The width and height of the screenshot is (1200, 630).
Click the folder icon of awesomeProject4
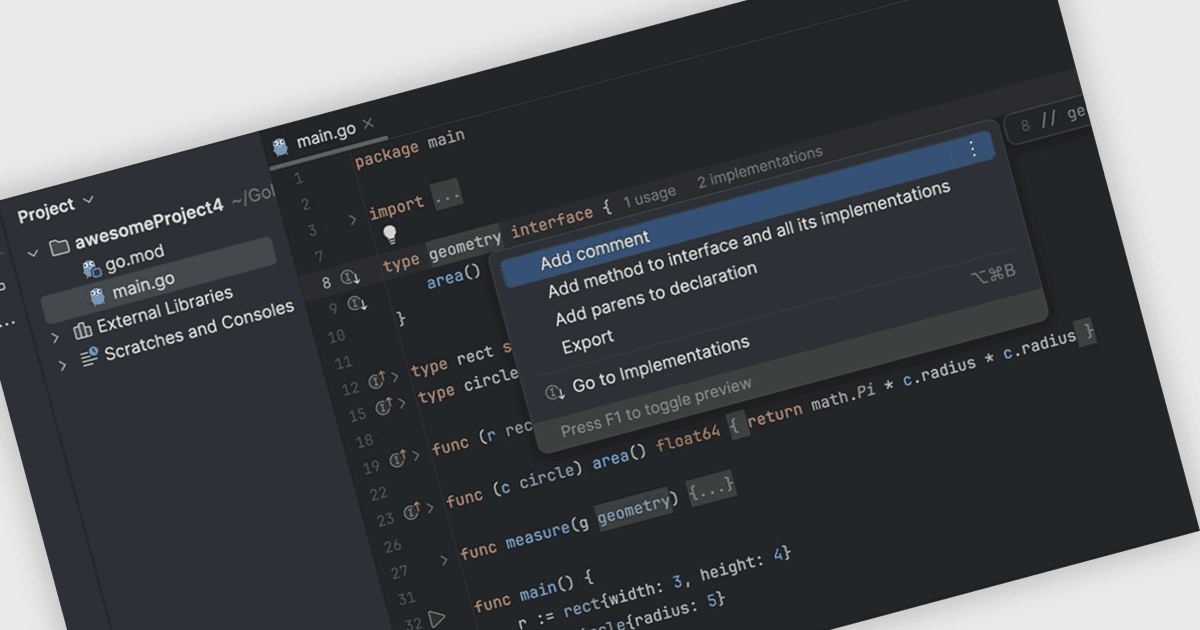click(59, 245)
